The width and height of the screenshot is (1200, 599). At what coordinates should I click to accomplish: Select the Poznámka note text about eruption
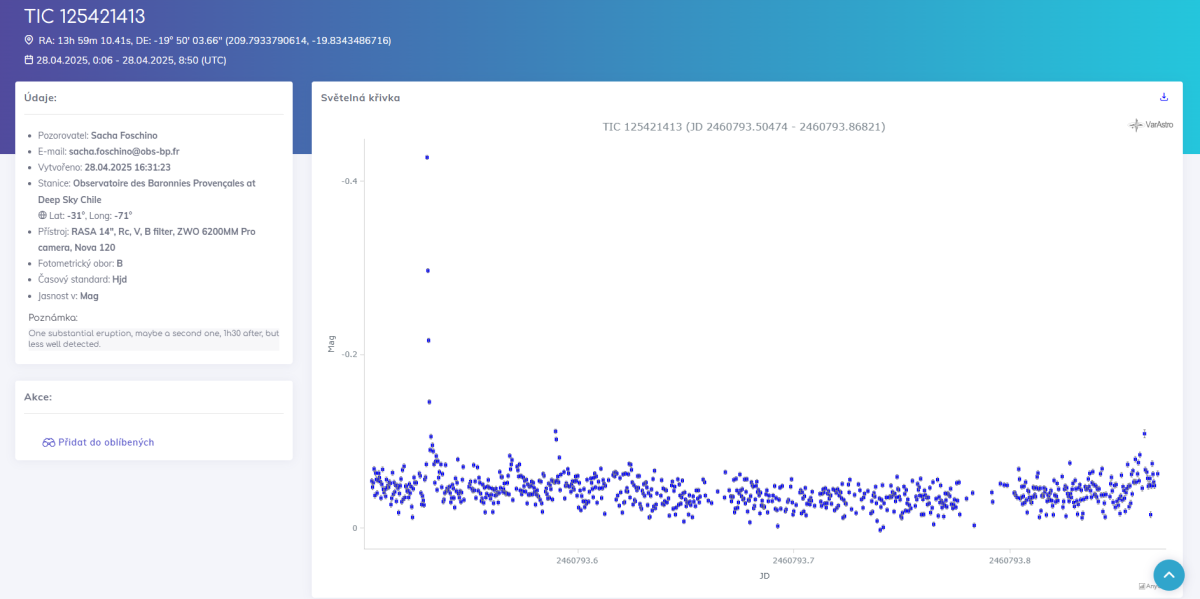pos(153,338)
